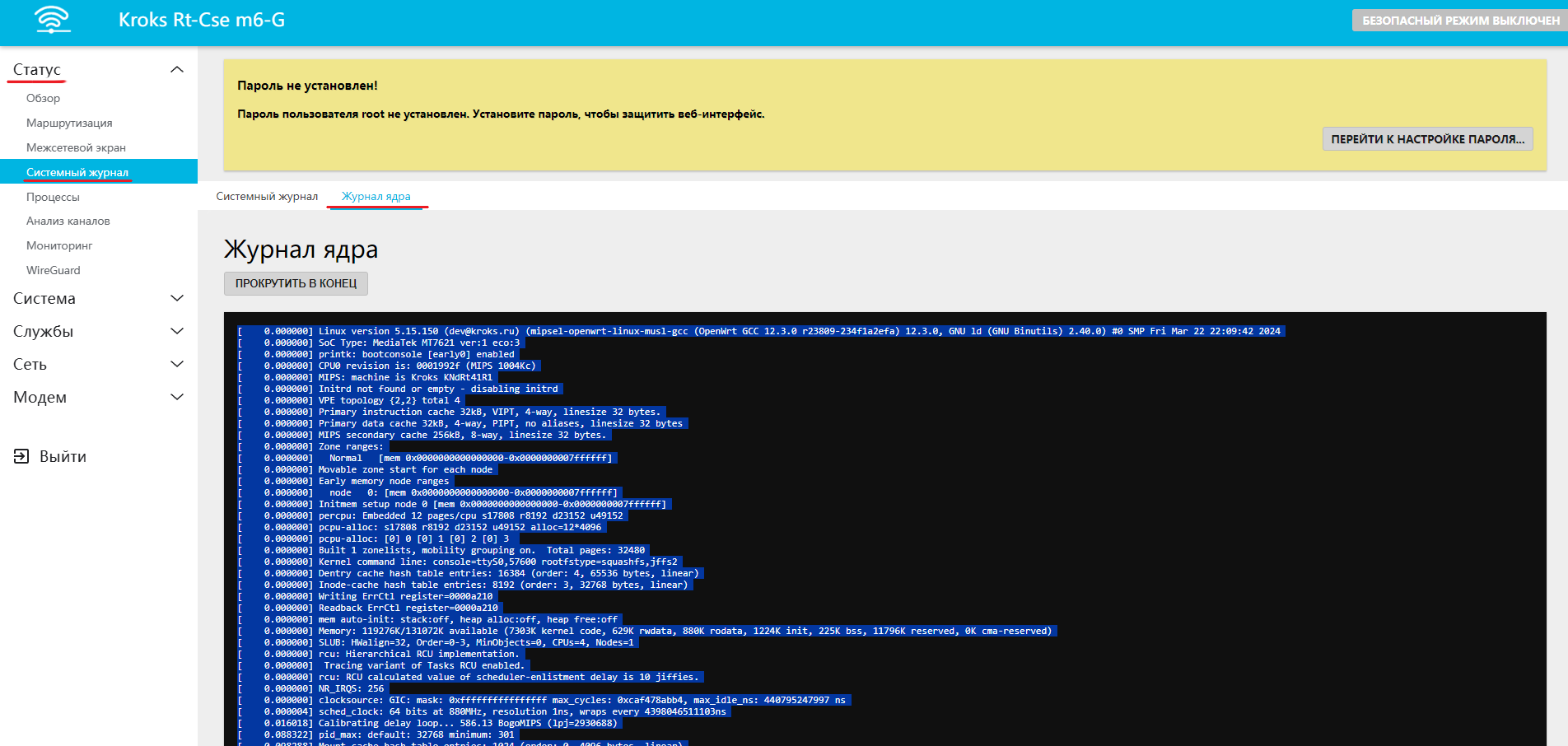Viewport: 1568px width, 746px height.
Task: Open Анализ каналов page
Action: tap(68, 221)
